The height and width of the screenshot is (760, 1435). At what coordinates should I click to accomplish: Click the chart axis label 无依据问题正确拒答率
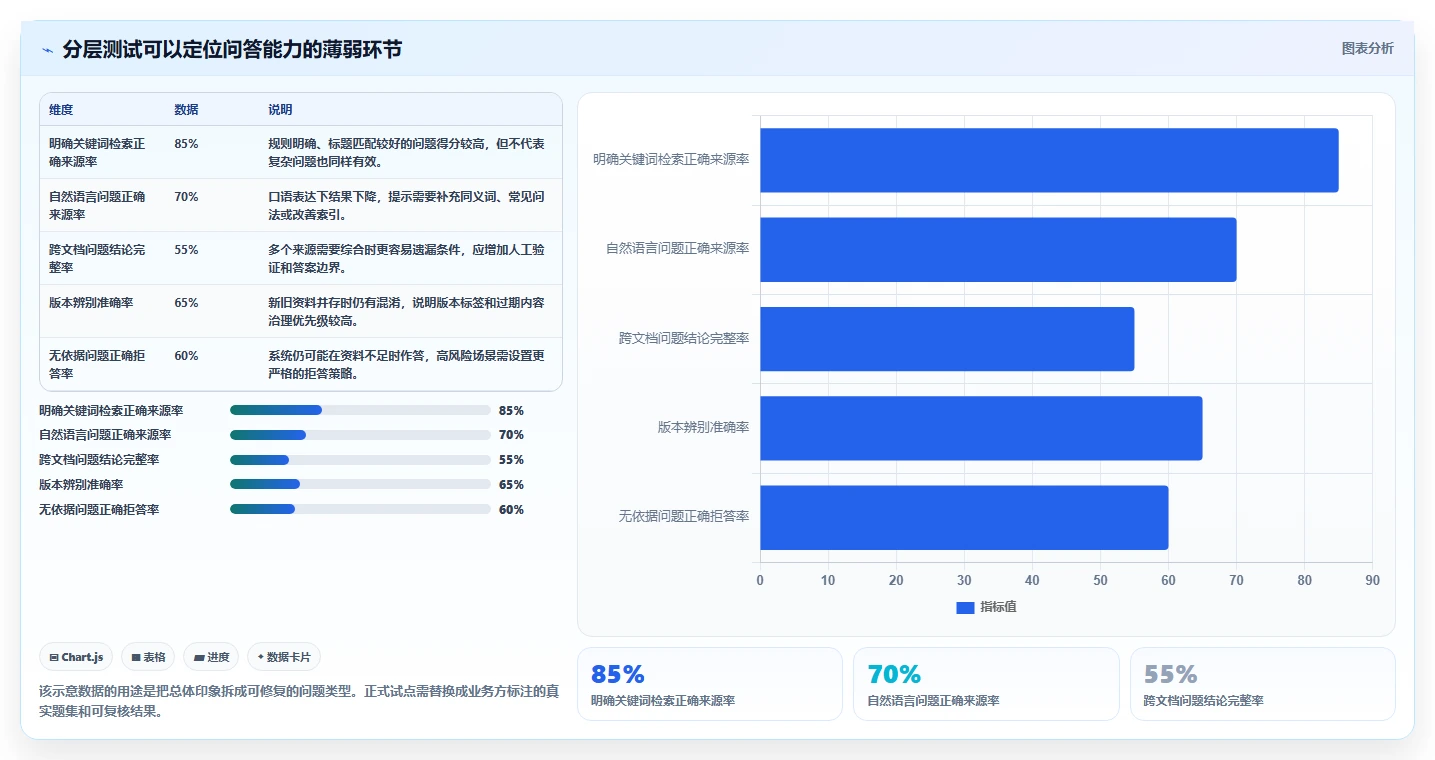(684, 516)
